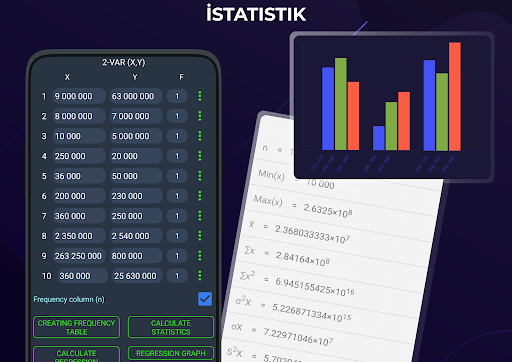Open row 8 three-dot options menu
Image resolution: width=512 pixels, height=362 pixels.
(200, 236)
